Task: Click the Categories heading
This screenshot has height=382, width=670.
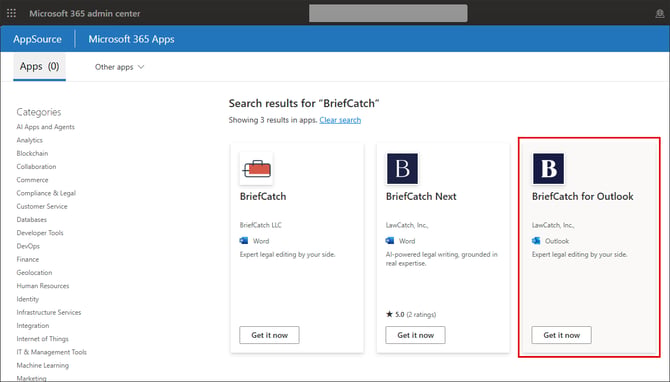Action: point(39,112)
